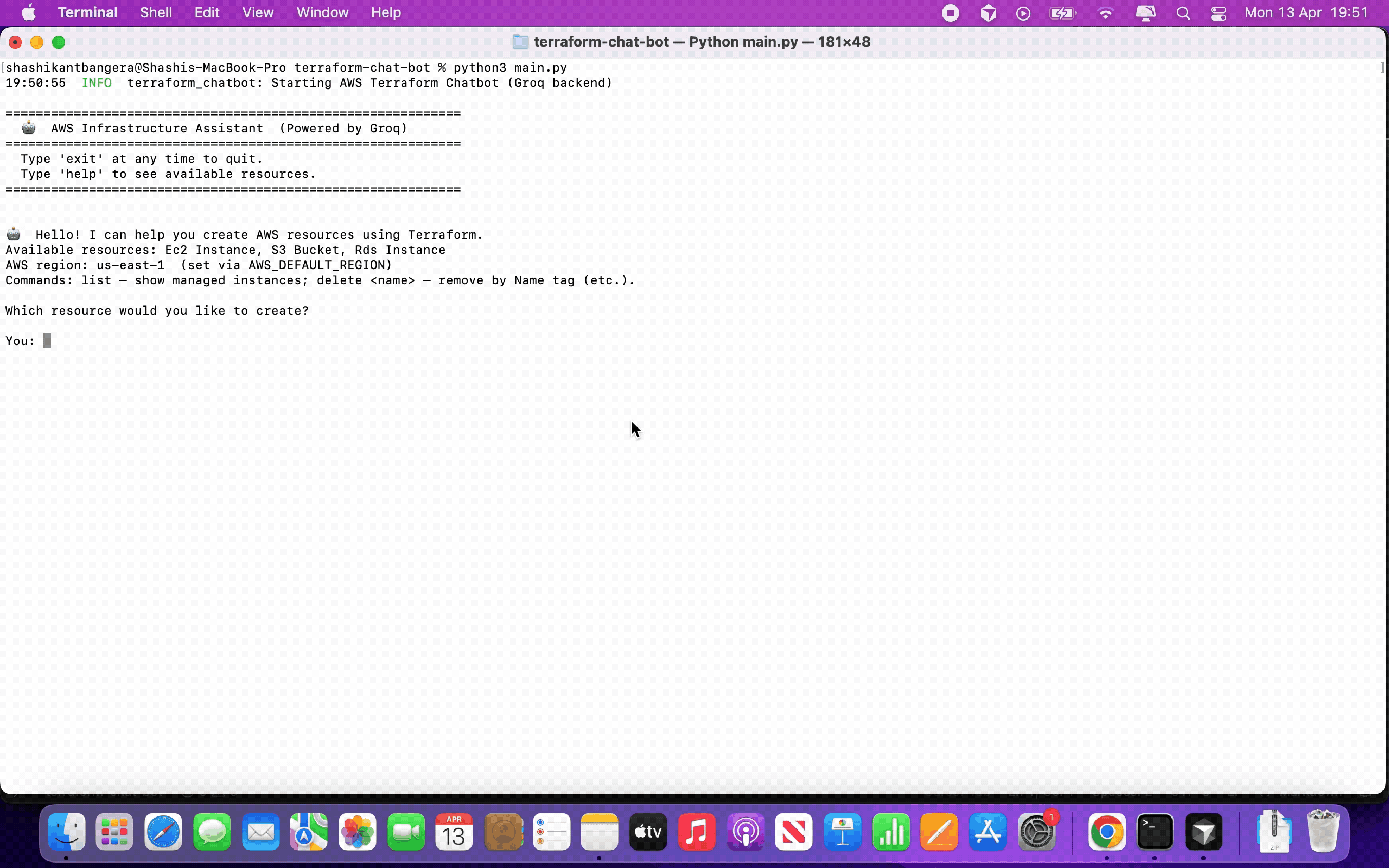
Task: Open the View menu
Action: pyautogui.click(x=258, y=12)
